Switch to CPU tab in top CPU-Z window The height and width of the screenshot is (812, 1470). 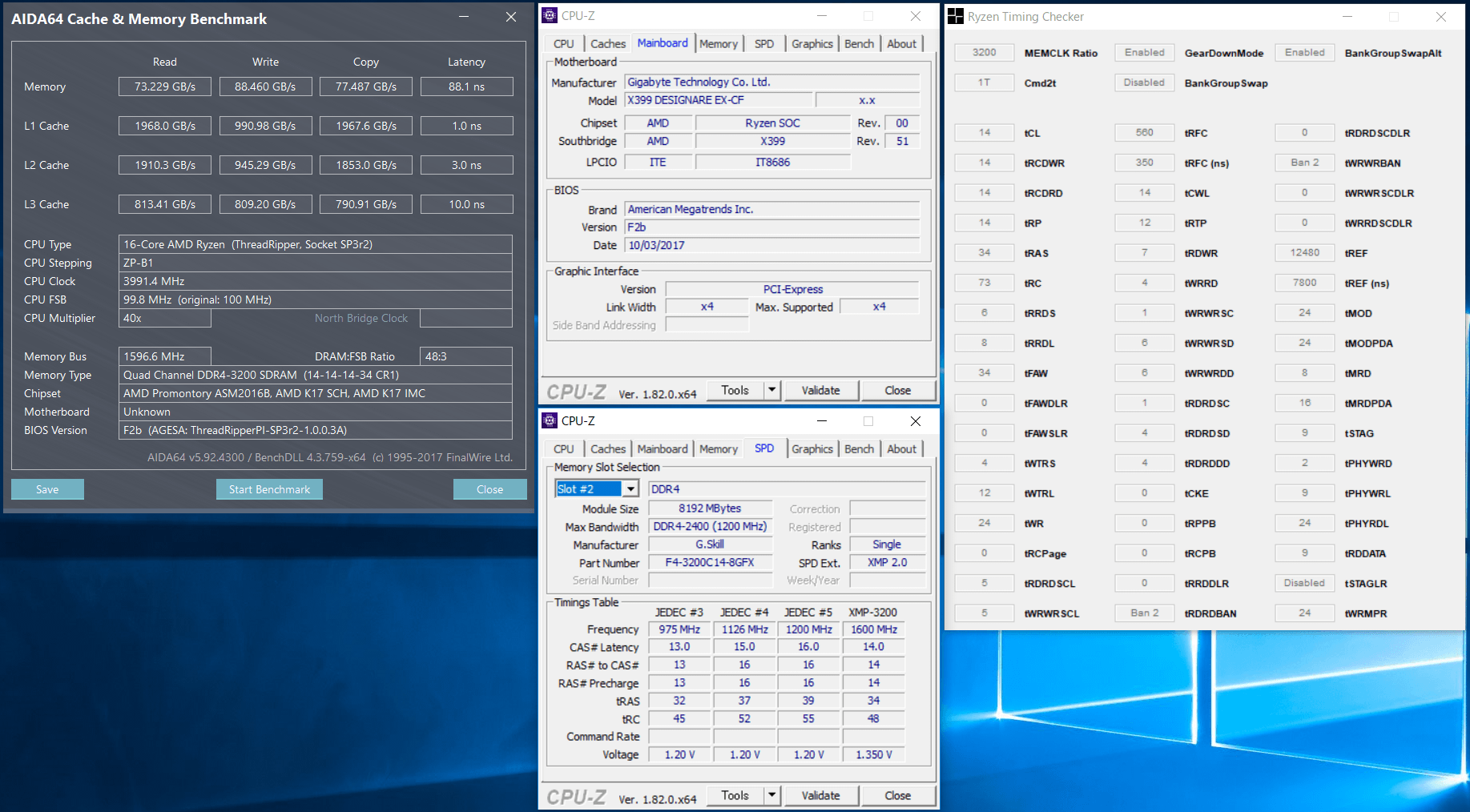pyautogui.click(x=564, y=44)
